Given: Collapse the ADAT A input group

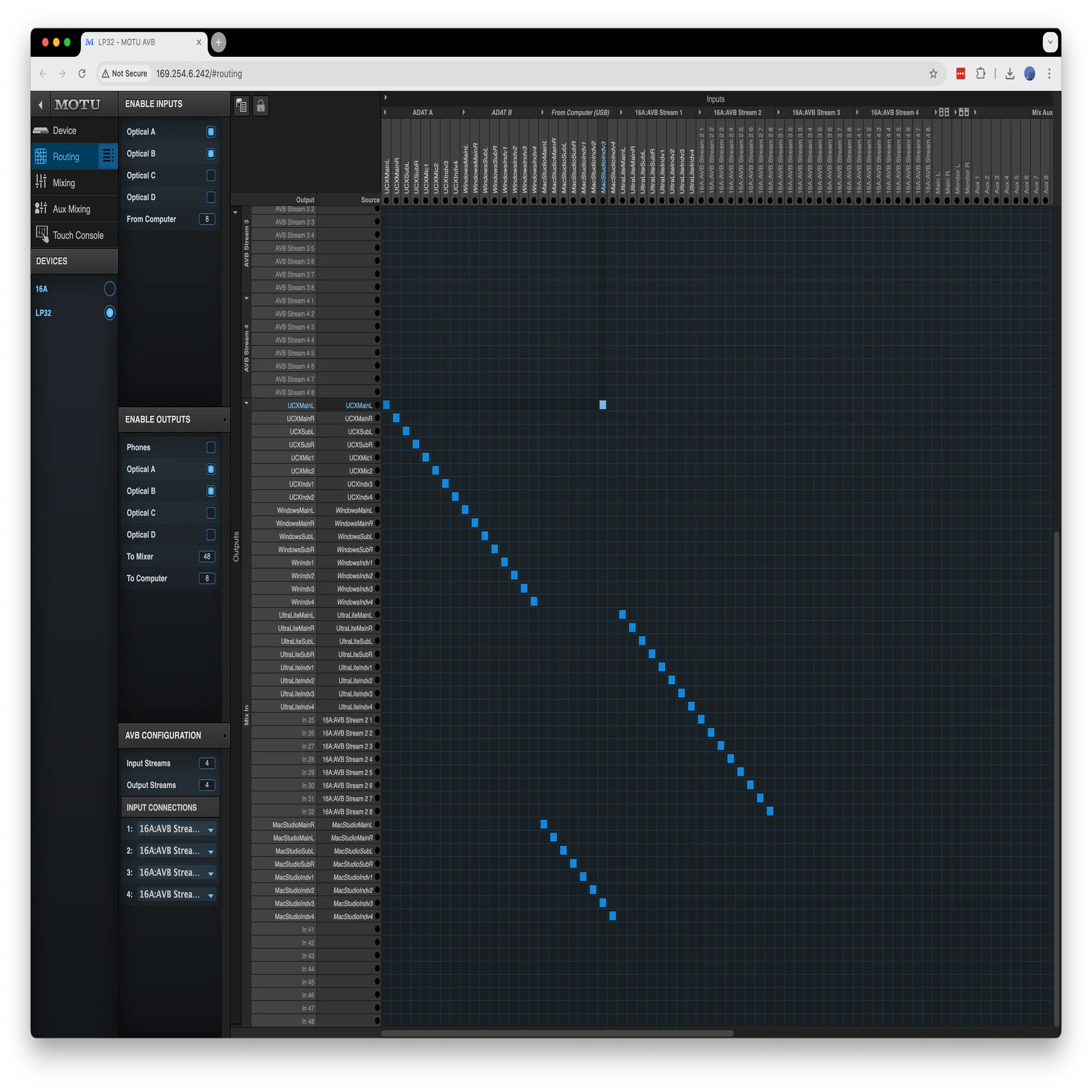Looking at the screenshot, I should click(x=385, y=112).
